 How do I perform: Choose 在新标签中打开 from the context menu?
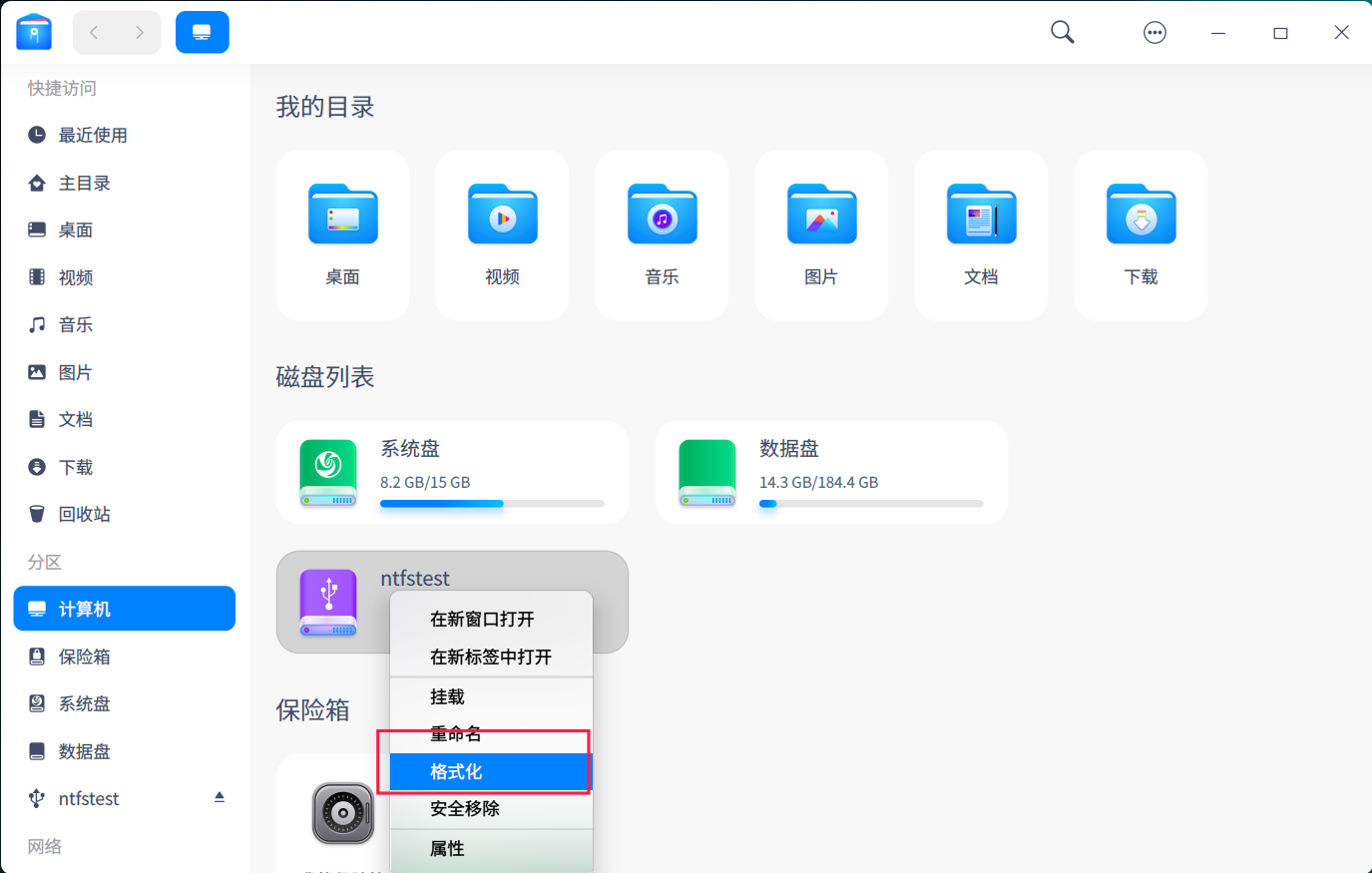click(491, 657)
